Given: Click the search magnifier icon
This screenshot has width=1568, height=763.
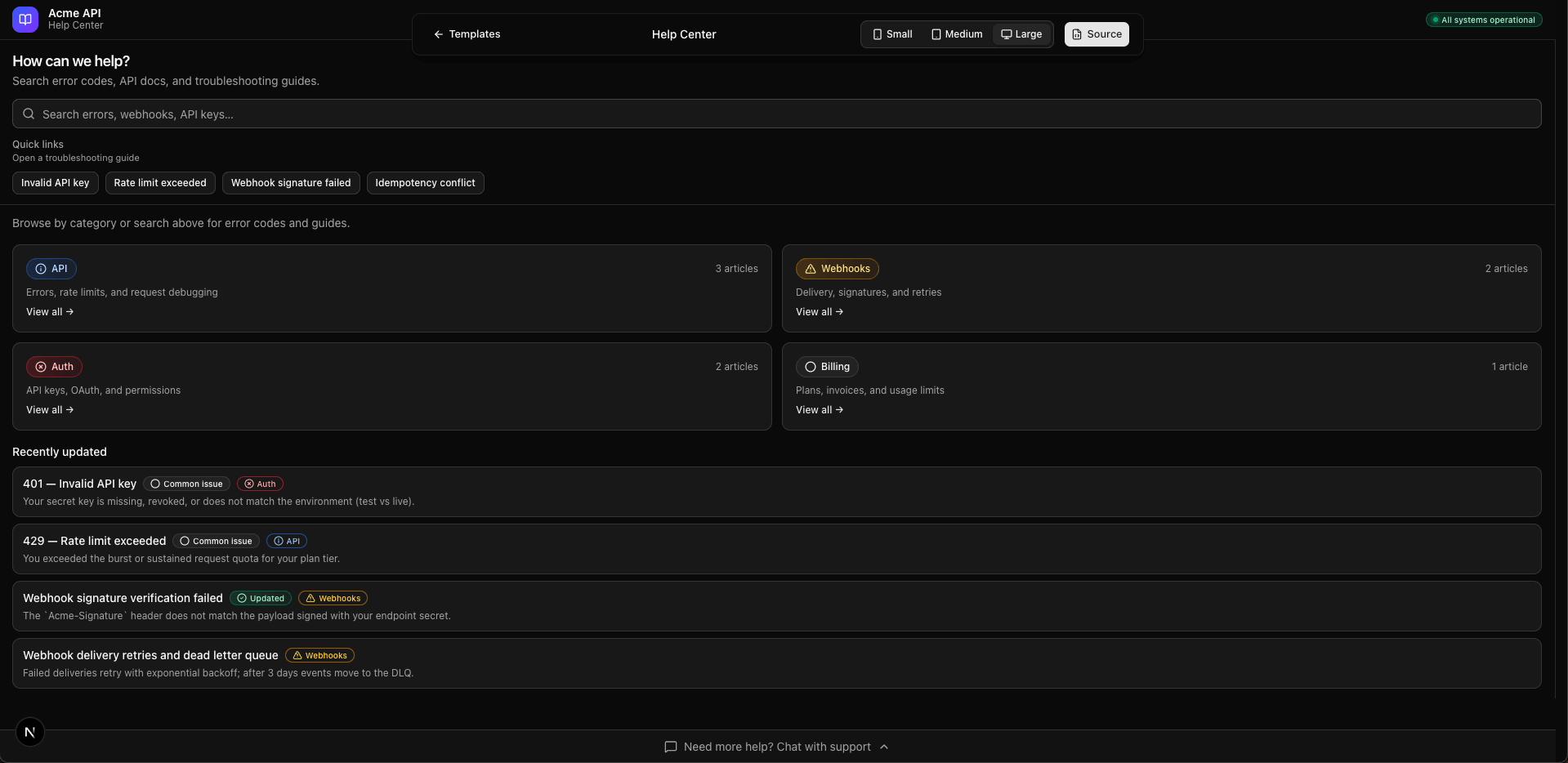Looking at the screenshot, I should coord(29,114).
